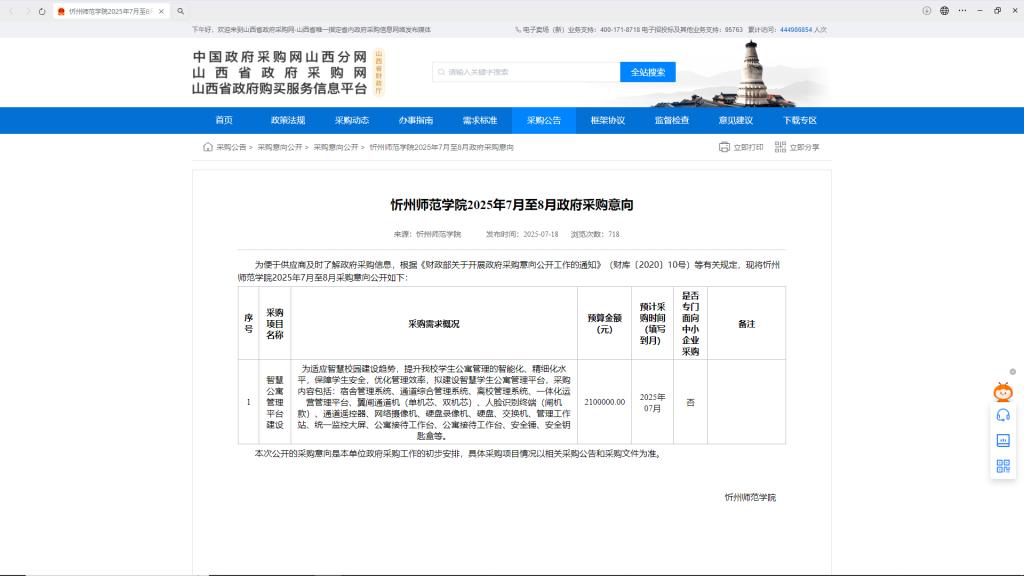Click the magnifier icon inside the search box

[441, 72]
